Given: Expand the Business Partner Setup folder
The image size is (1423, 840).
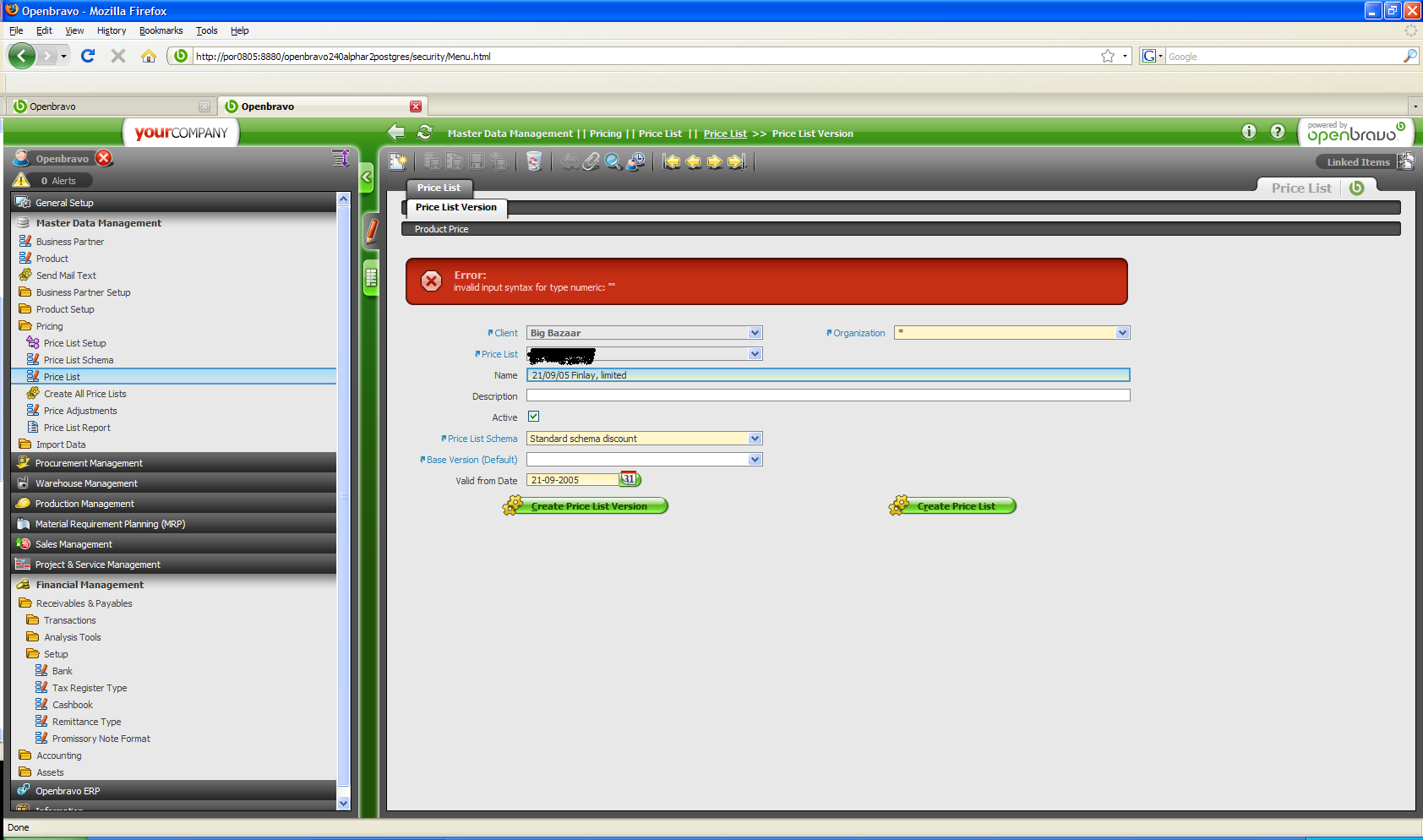Looking at the screenshot, I should [x=25, y=292].
